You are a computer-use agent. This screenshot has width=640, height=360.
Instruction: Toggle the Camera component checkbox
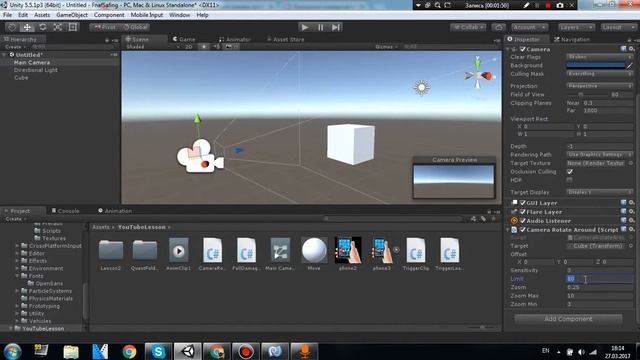tap(522, 49)
